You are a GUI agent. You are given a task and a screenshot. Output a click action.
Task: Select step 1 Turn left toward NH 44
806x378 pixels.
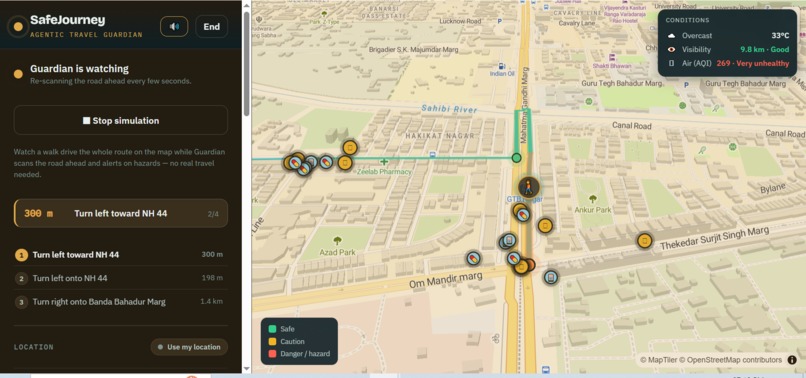(121, 255)
